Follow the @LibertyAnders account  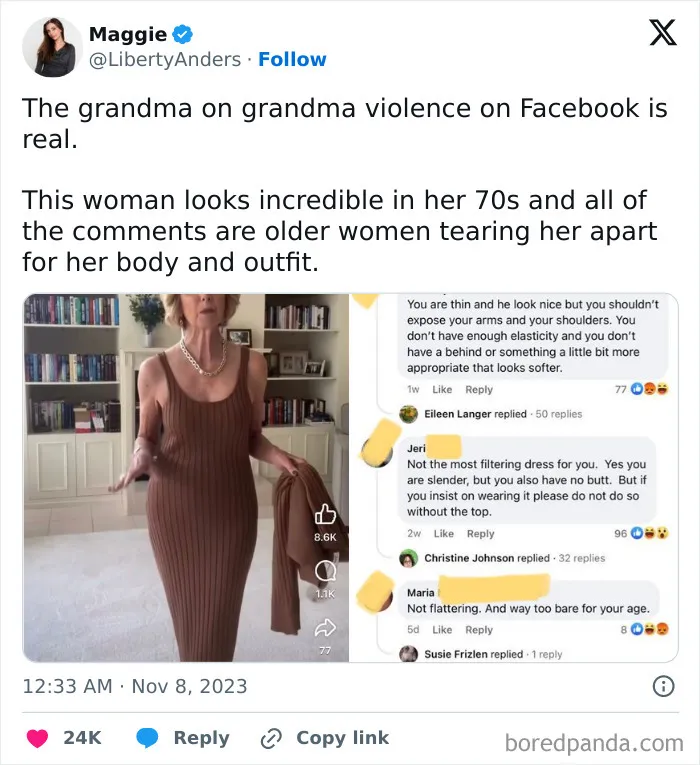click(x=292, y=60)
